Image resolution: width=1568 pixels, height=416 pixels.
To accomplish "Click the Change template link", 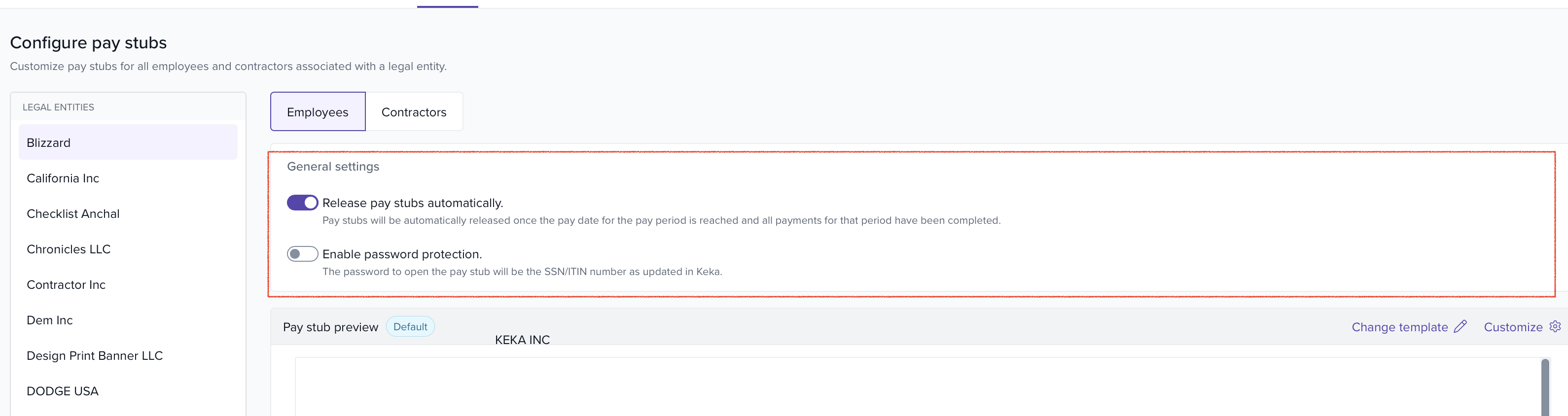I will (1399, 327).
